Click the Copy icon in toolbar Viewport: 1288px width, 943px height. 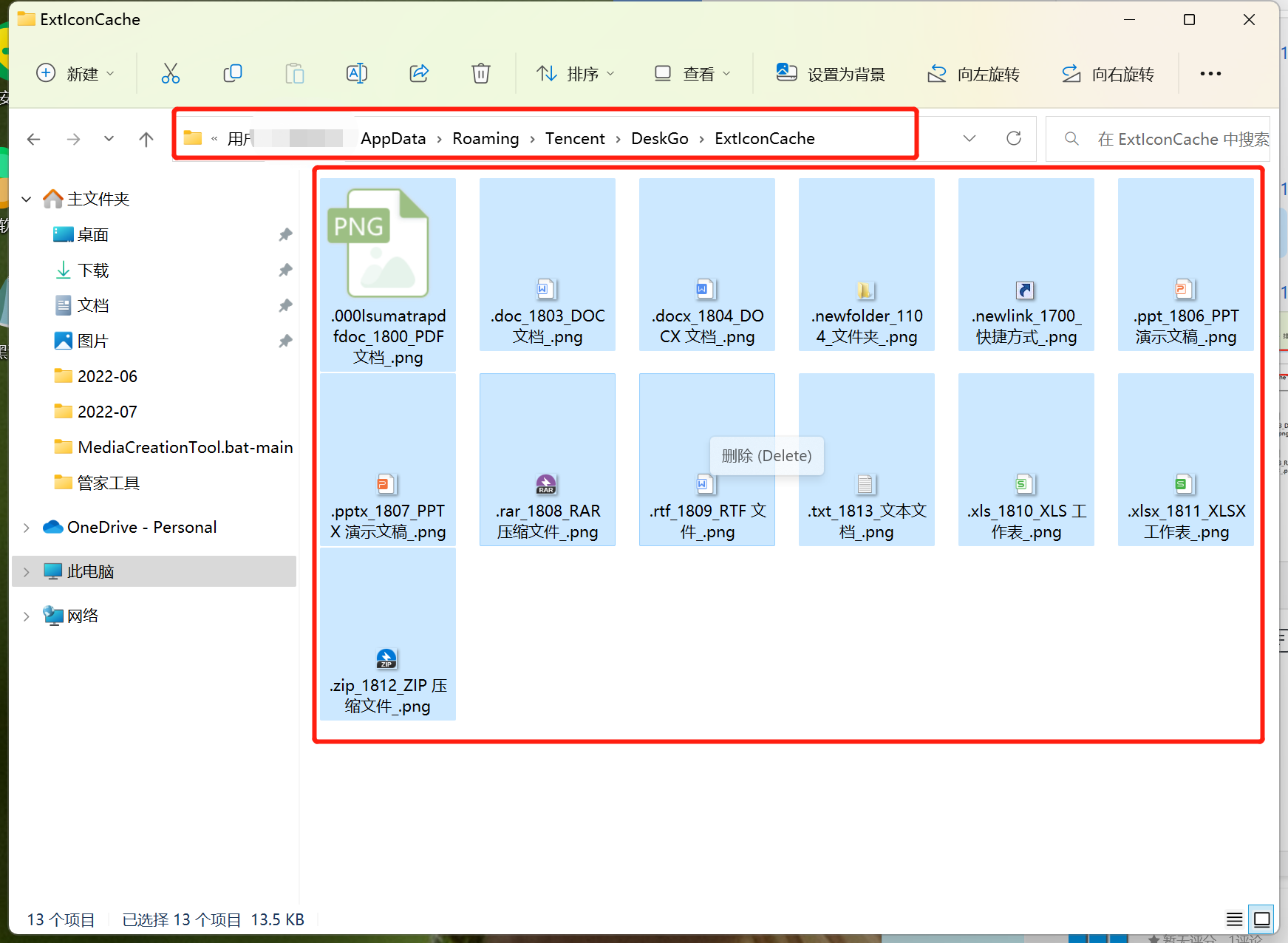tap(233, 73)
